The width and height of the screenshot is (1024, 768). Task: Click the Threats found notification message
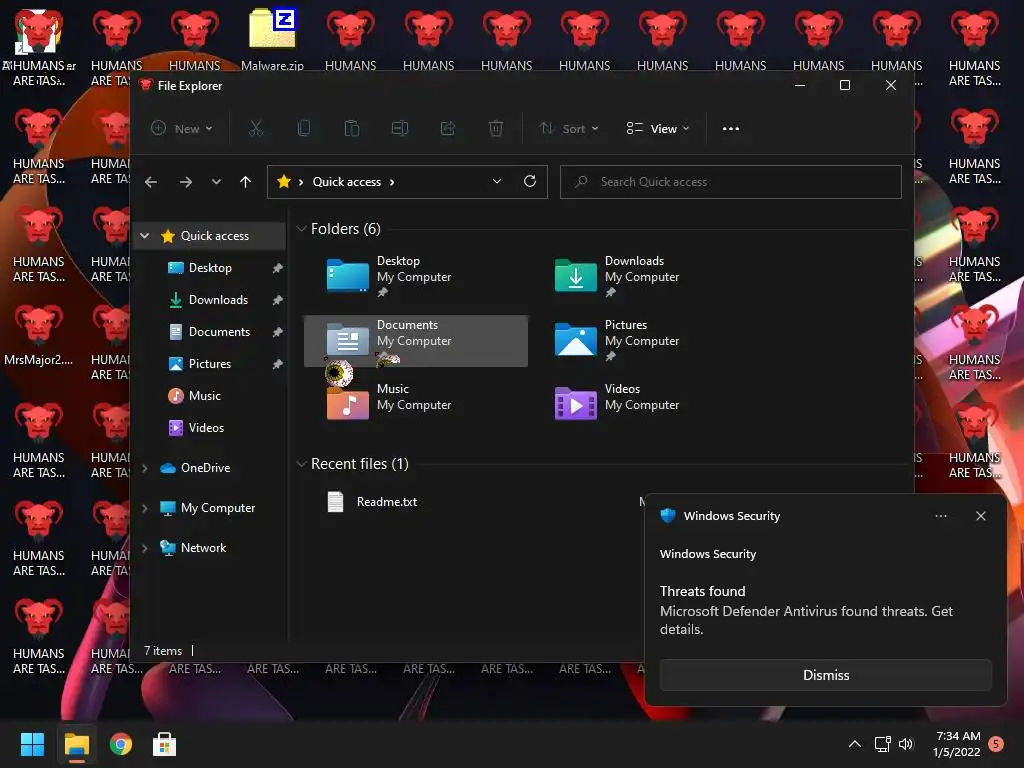click(806, 611)
